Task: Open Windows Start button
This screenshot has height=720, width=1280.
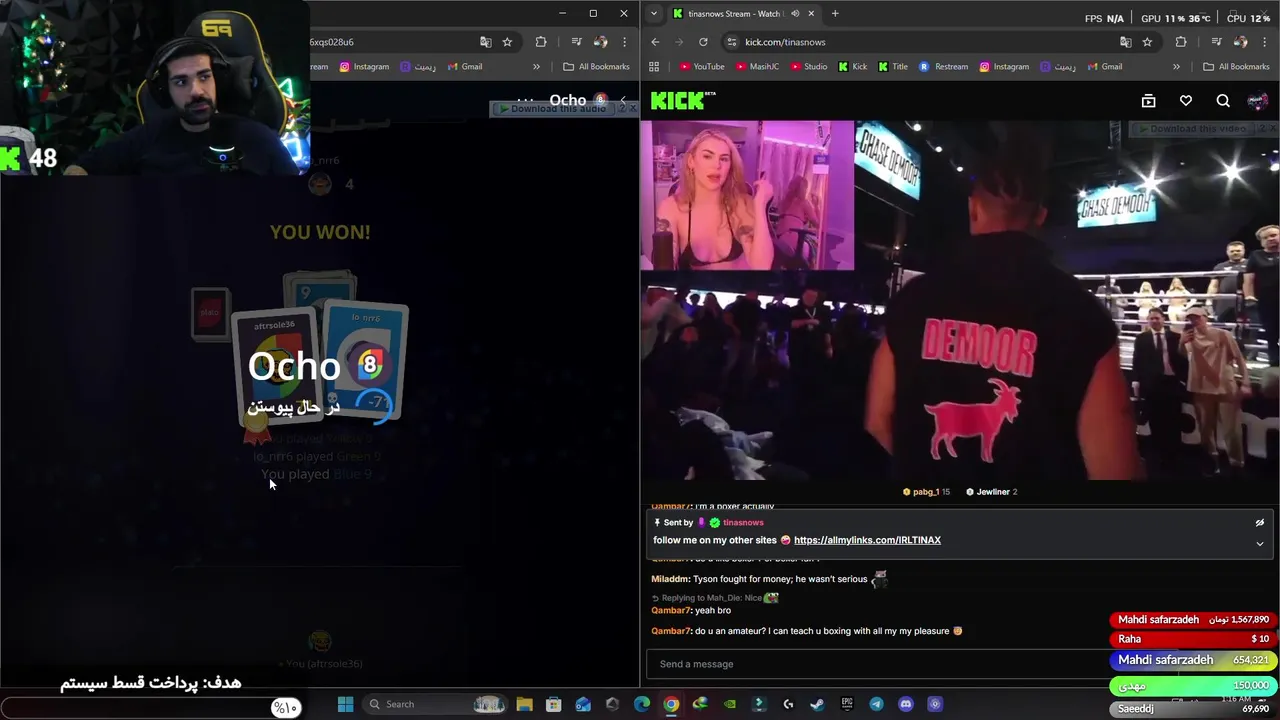Action: (x=345, y=704)
